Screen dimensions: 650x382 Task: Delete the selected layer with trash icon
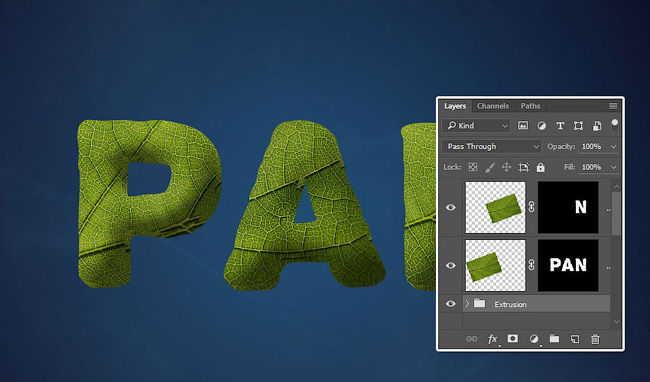pyautogui.click(x=595, y=339)
